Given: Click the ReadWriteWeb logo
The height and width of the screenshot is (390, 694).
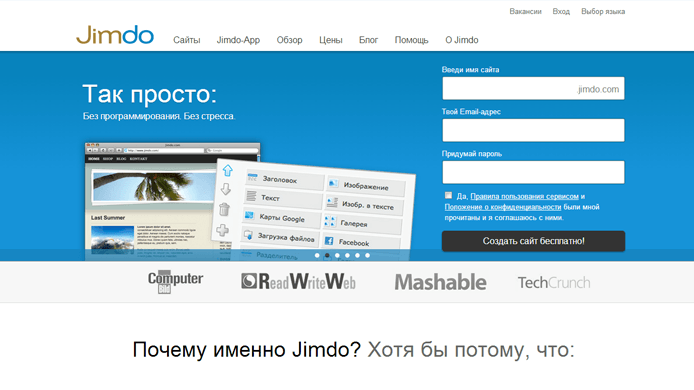Looking at the screenshot, I should click(x=298, y=282).
